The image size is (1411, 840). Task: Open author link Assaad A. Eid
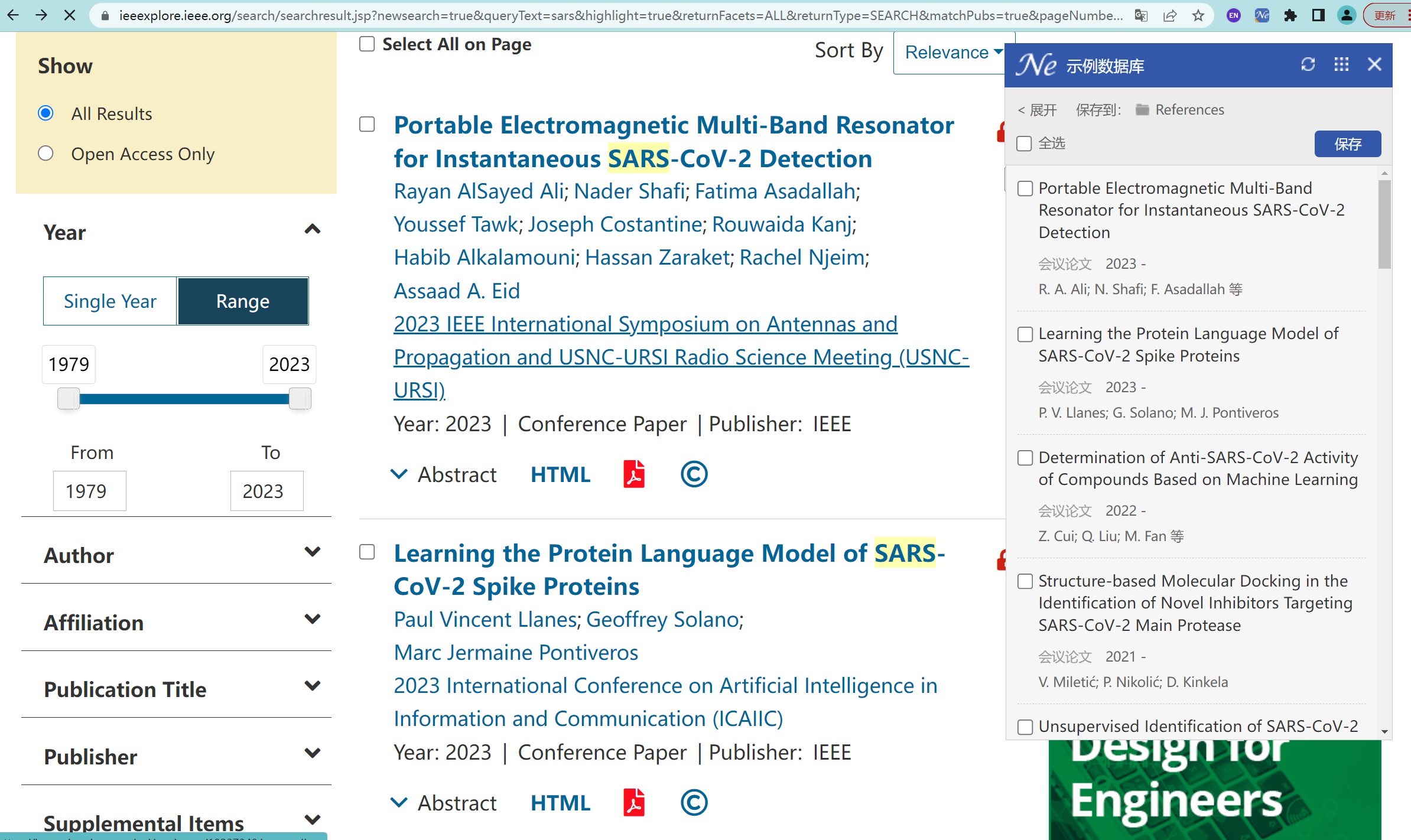(x=457, y=291)
